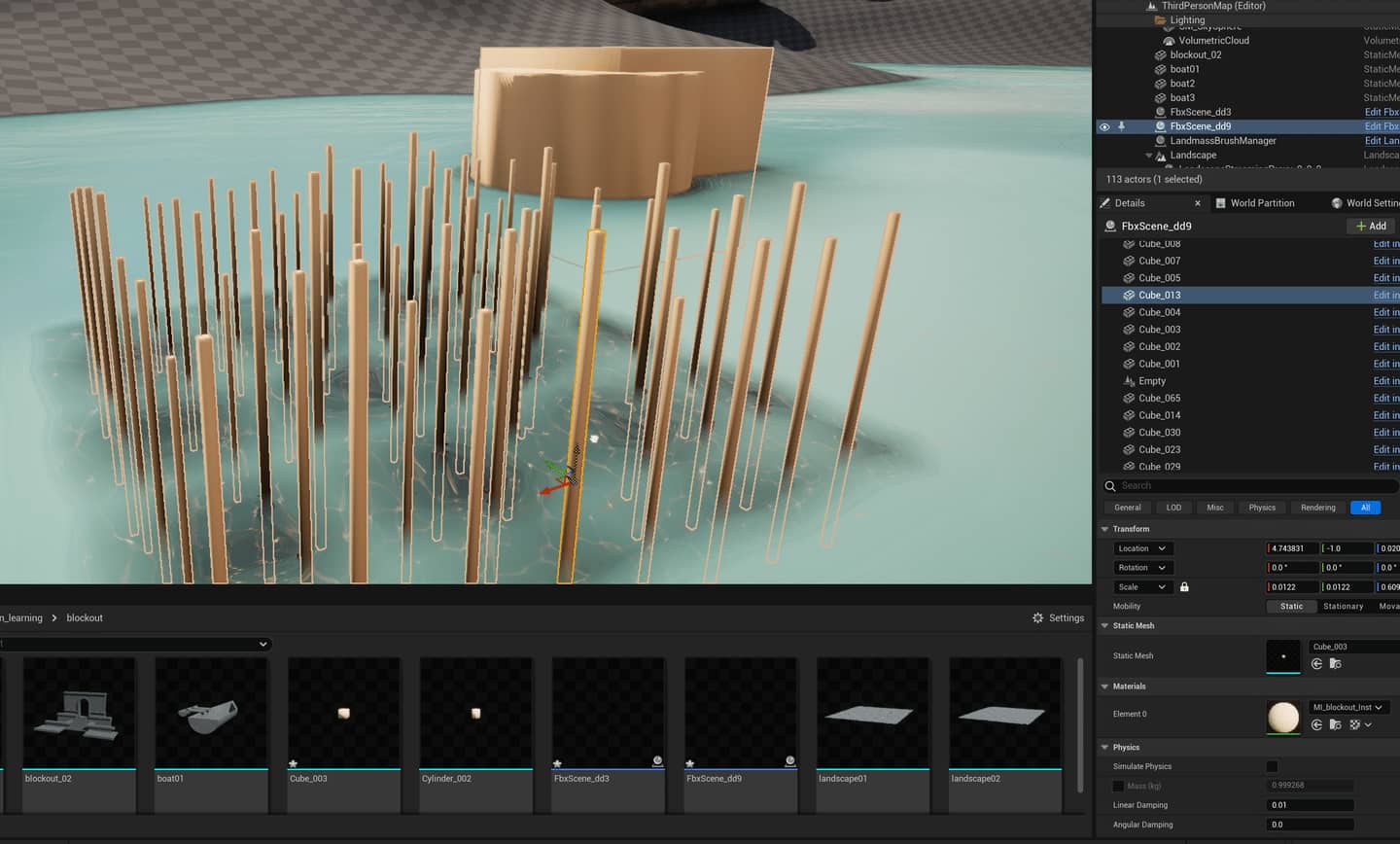Use selected asset for Static Mesh

(x=1316, y=664)
